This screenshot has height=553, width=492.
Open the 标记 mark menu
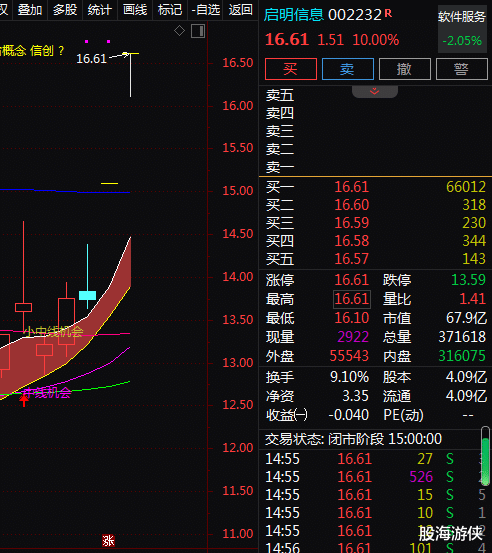pos(170,10)
